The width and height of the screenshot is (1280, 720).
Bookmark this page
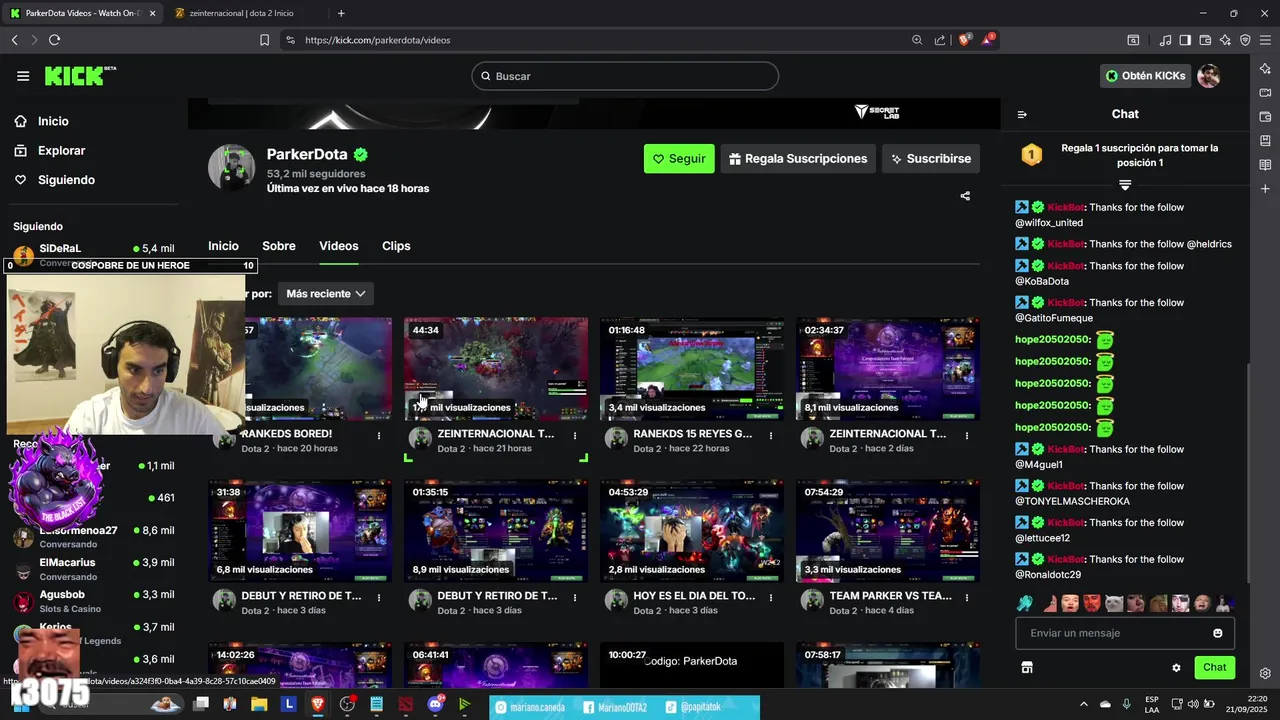pyautogui.click(x=264, y=40)
